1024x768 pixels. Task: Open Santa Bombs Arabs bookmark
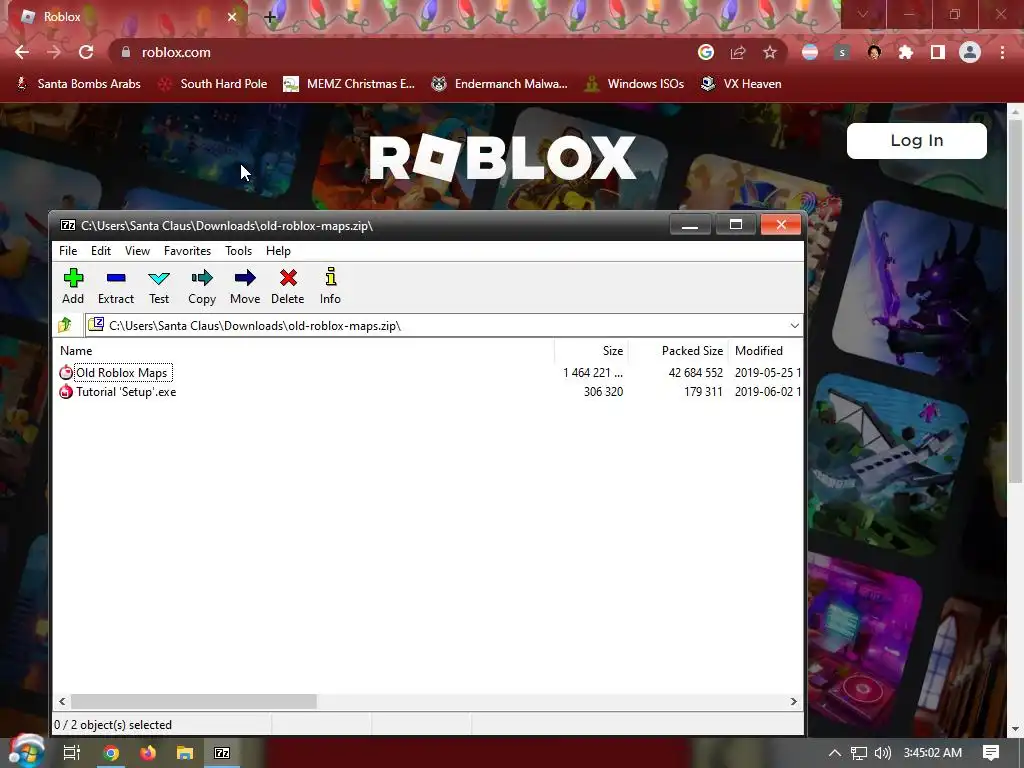pos(78,84)
